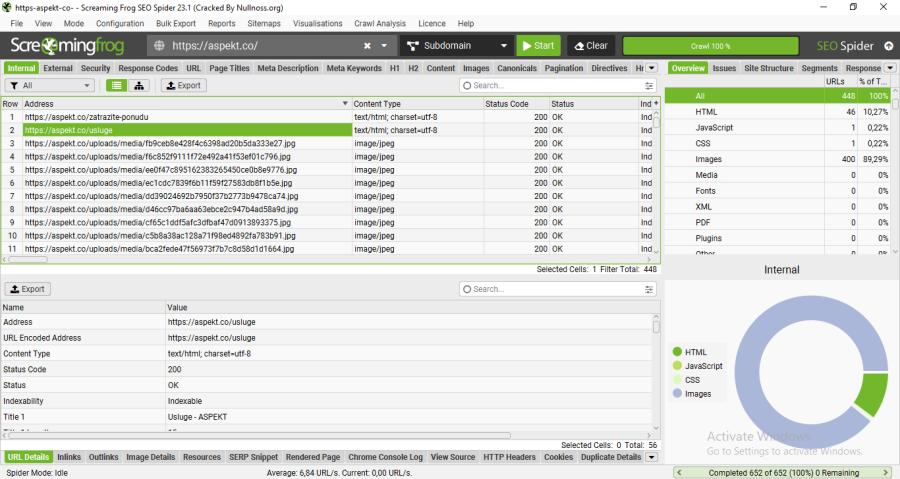This screenshot has height=479, width=900.
Task: Open the Configuration menu
Action: [120, 24]
